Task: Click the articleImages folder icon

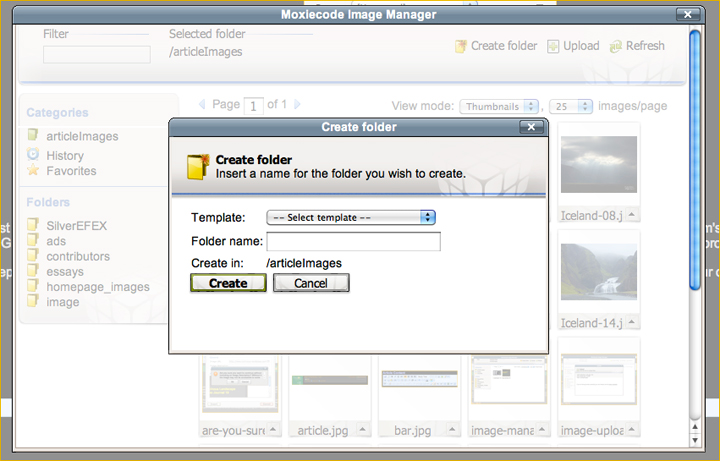Action: (x=33, y=135)
